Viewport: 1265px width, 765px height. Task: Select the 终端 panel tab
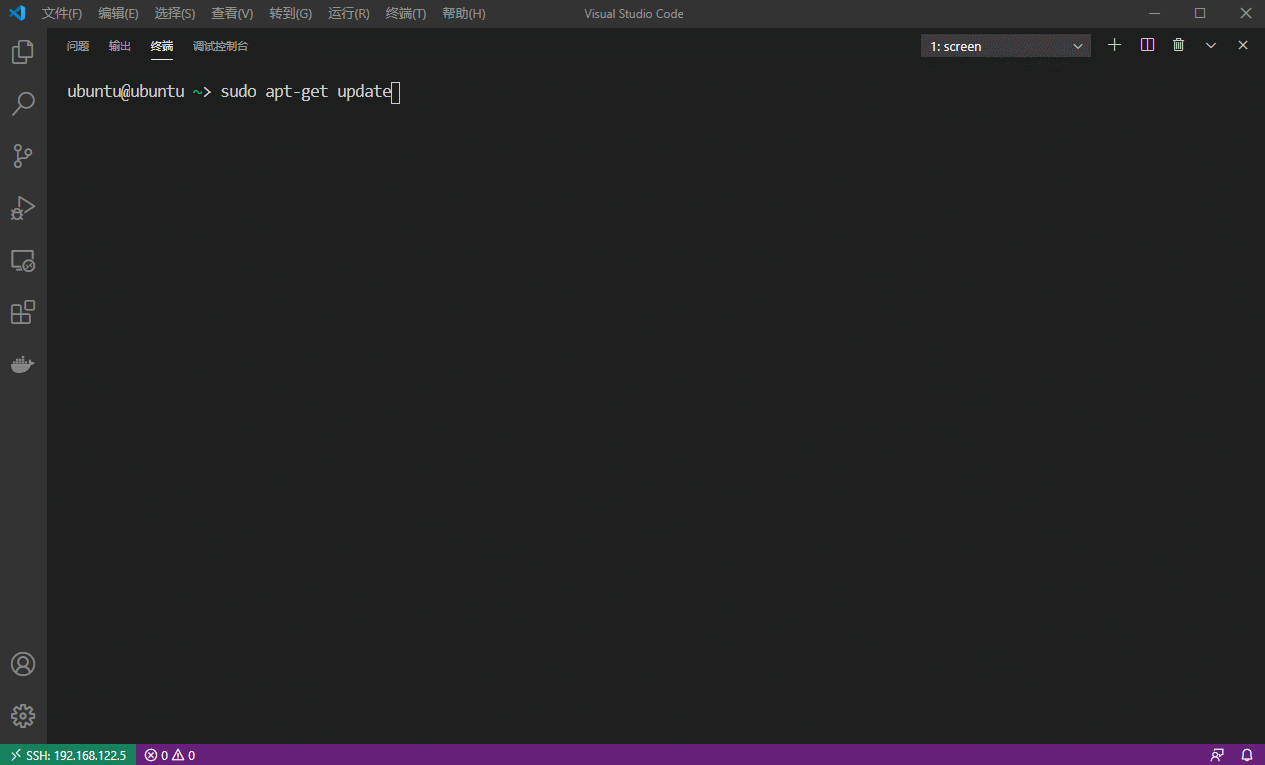click(x=162, y=46)
